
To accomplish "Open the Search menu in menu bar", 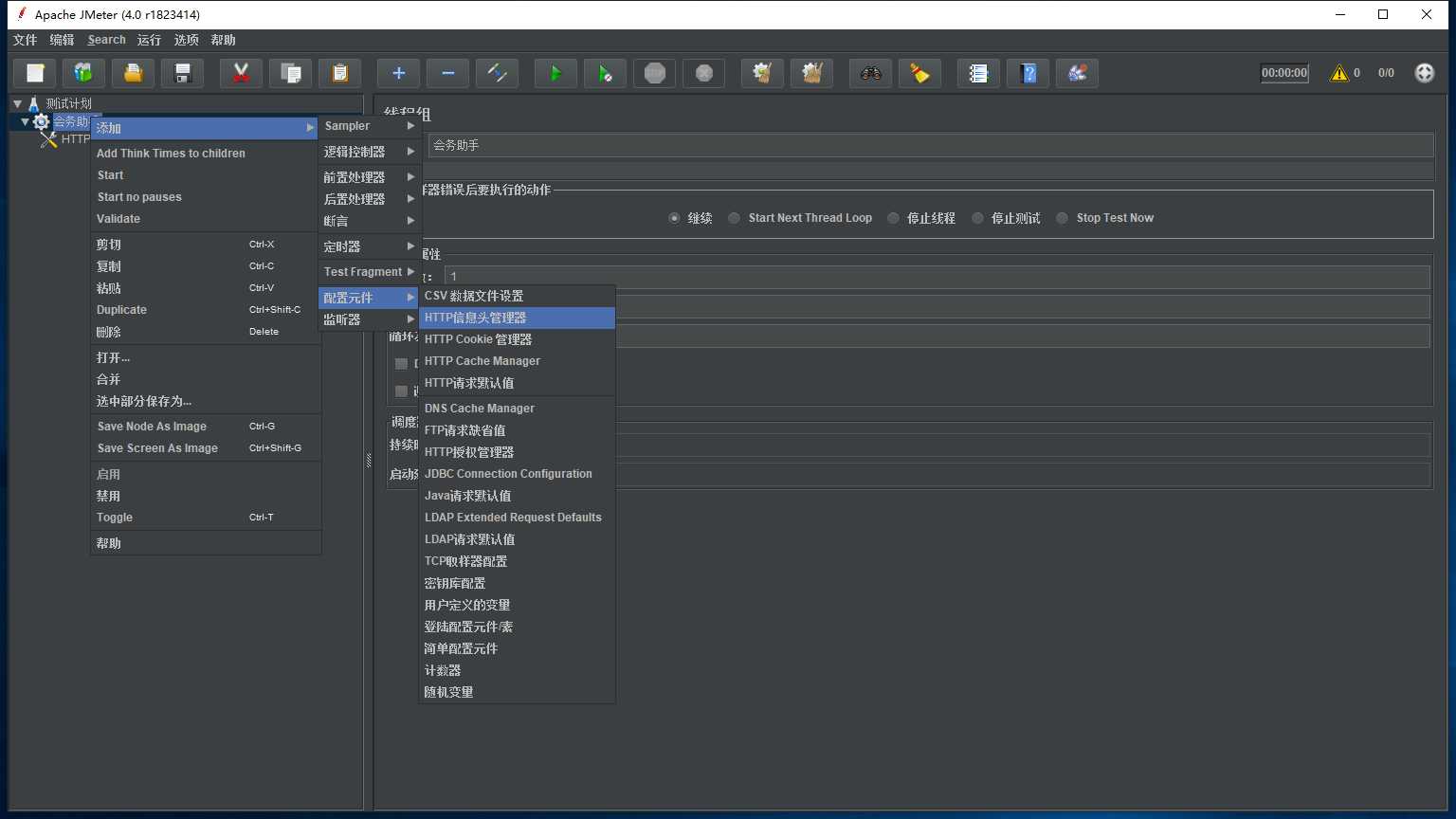I will point(106,40).
